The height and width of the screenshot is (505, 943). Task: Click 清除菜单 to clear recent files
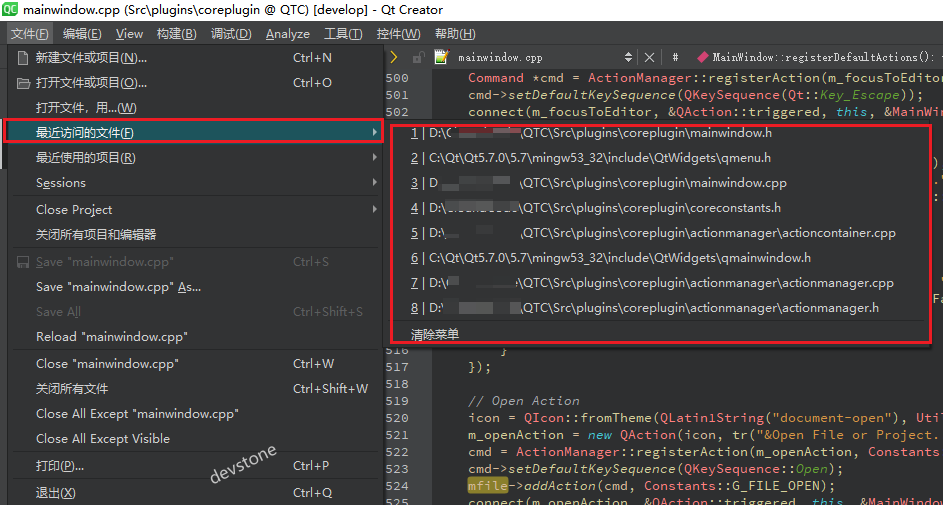pyautogui.click(x=659, y=334)
